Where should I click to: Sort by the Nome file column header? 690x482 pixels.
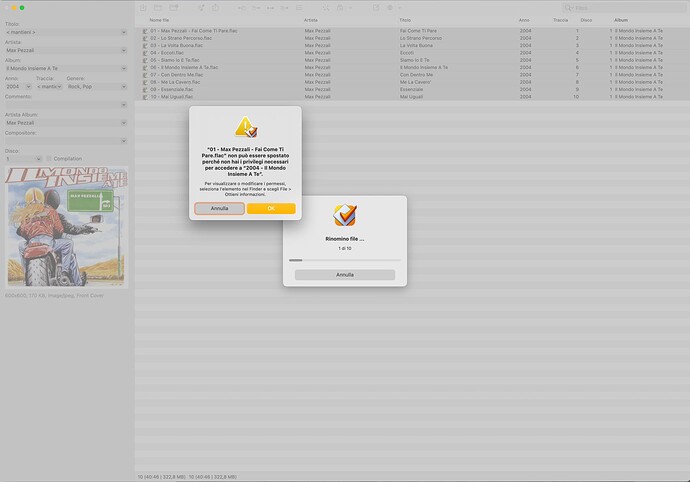[x=159, y=20]
